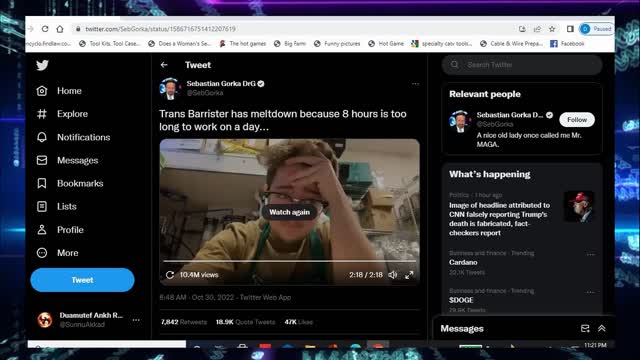The image size is (640, 360).
Task: Open Sebastian Gorka's avatar in Relevant people
Action: [x=460, y=122]
